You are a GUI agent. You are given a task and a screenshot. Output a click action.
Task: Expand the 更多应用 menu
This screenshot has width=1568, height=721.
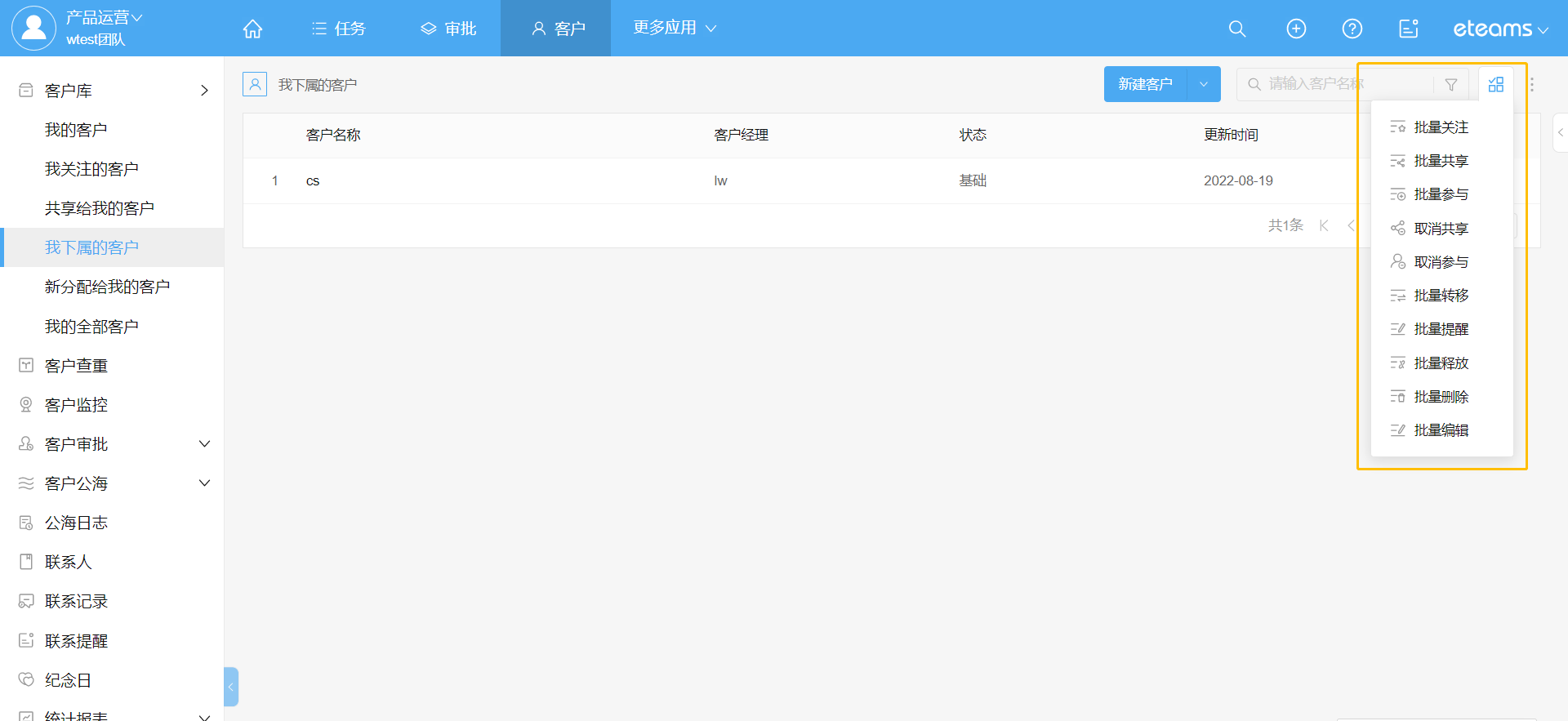[x=674, y=28]
